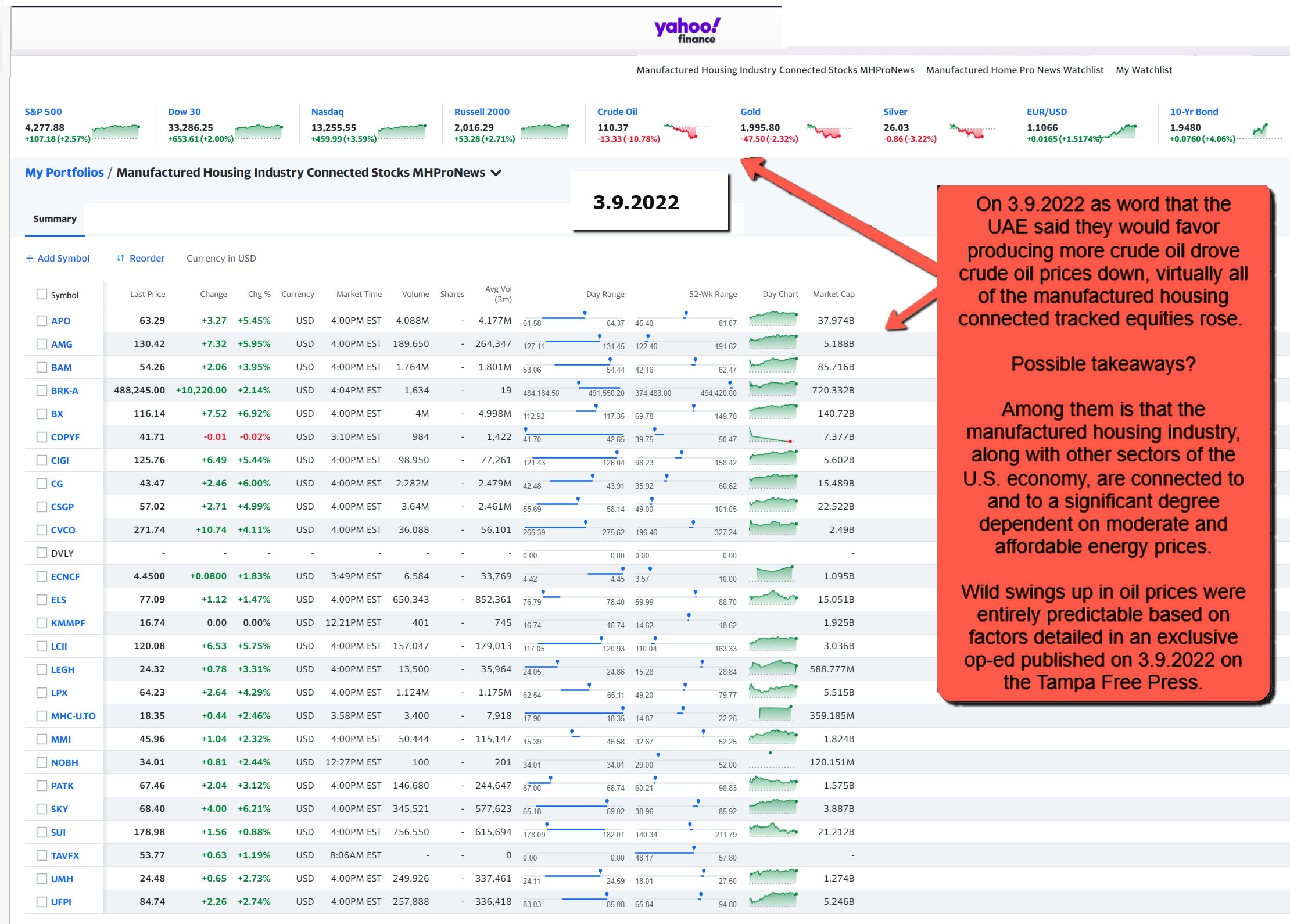
Task: Click the APO day range slider
Action: [x=574, y=320]
